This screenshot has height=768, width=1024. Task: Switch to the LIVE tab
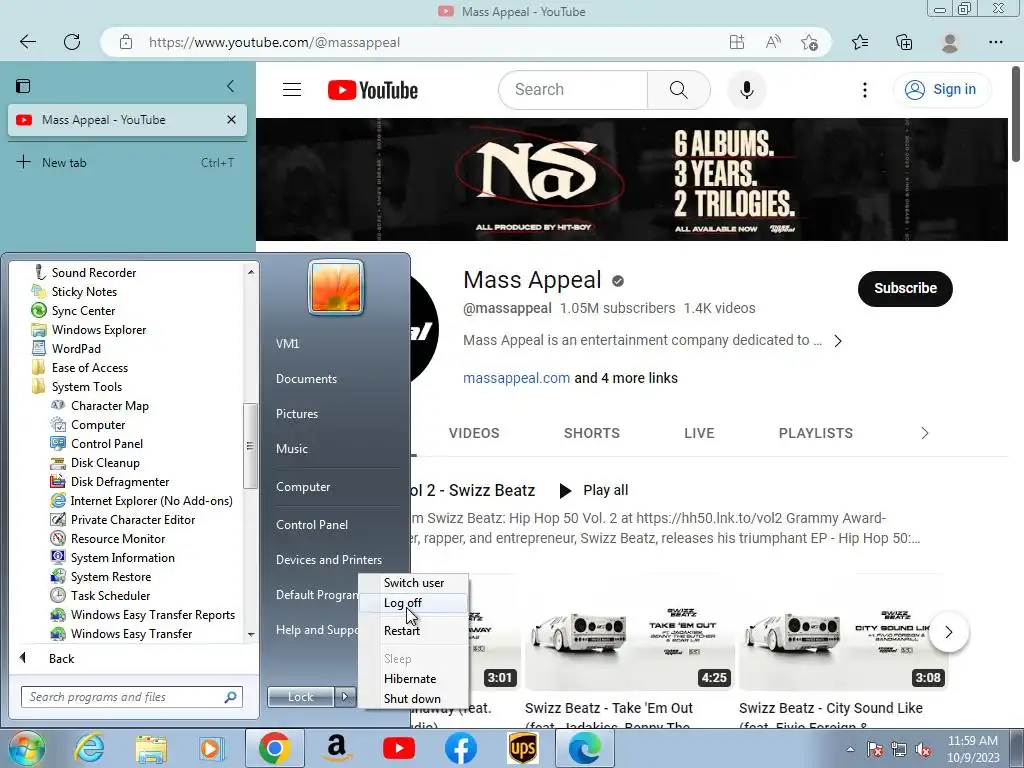pos(699,433)
